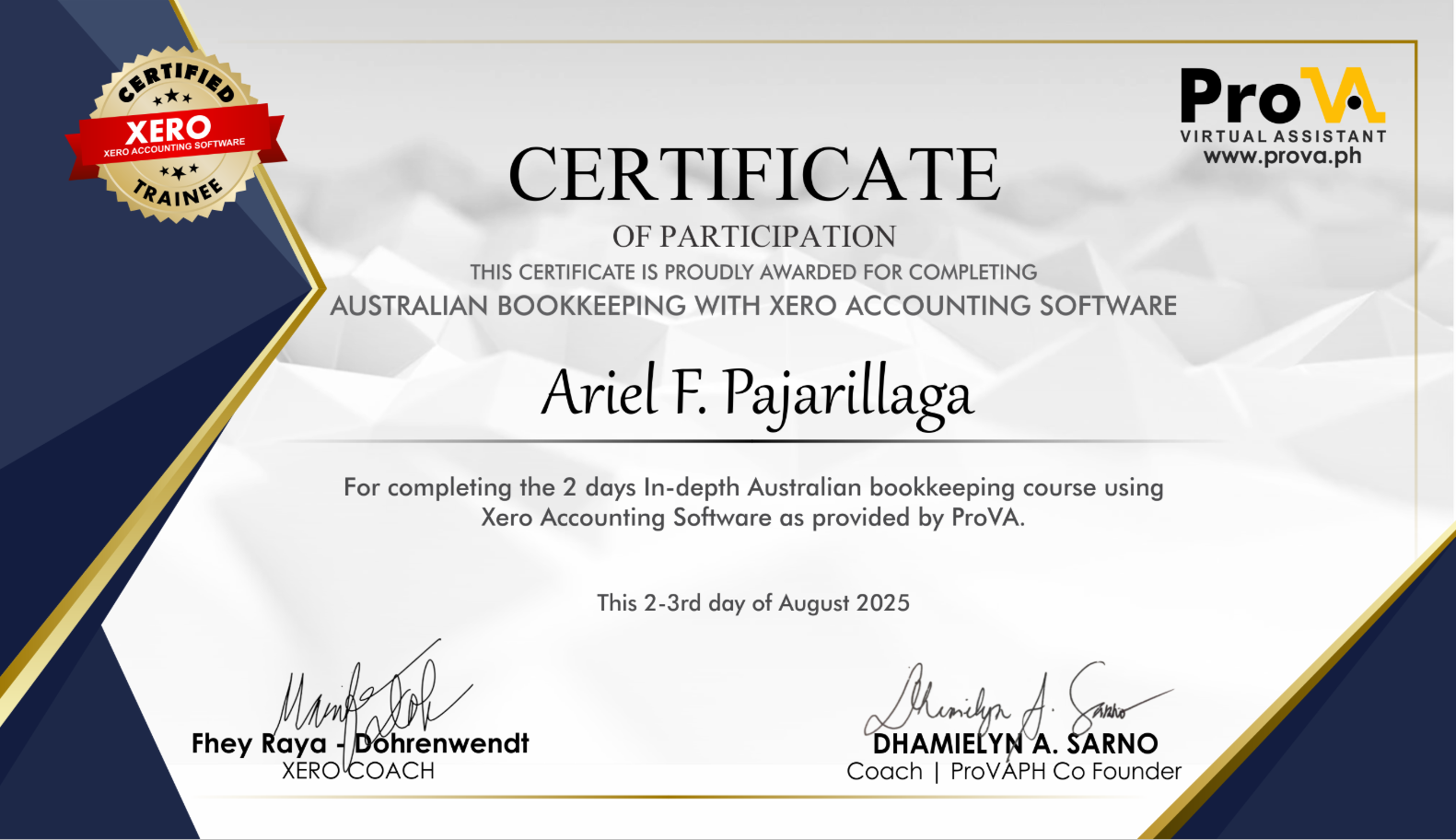The height and width of the screenshot is (840, 1456).
Task: Click the 'OF PARTICIPATION' text
Action: [754, 237]
